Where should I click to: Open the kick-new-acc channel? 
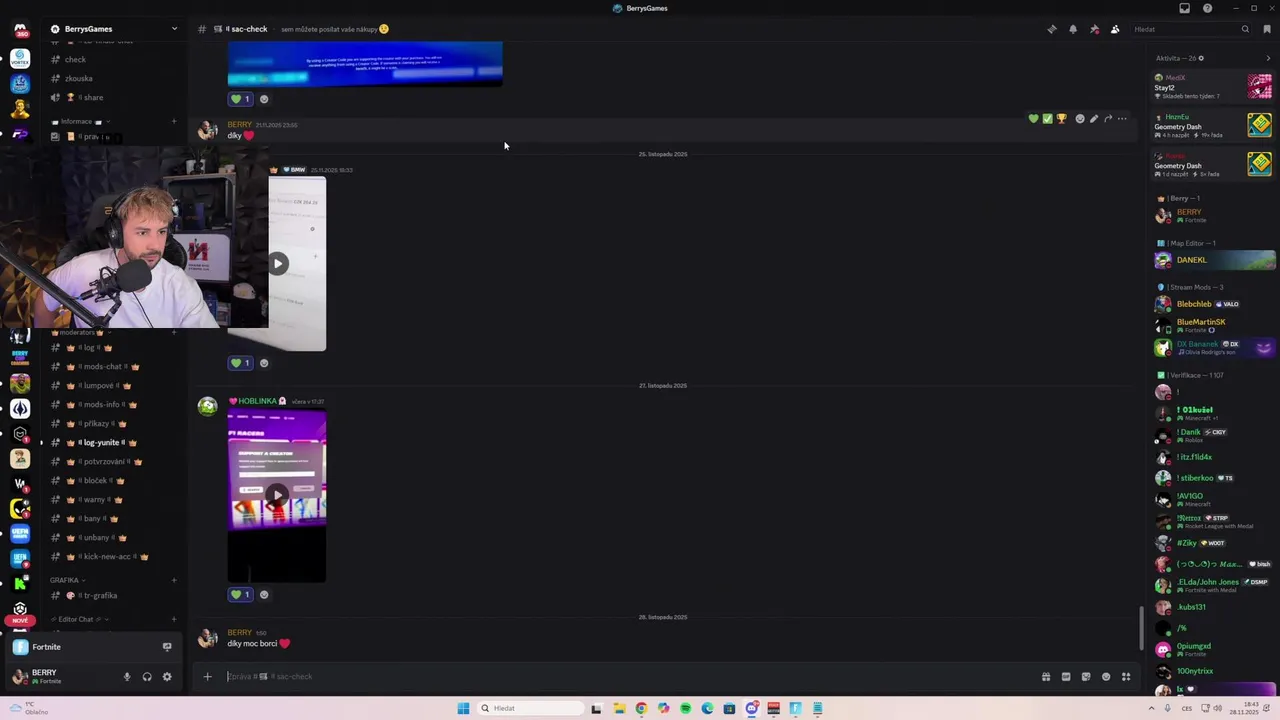(113, 557)
